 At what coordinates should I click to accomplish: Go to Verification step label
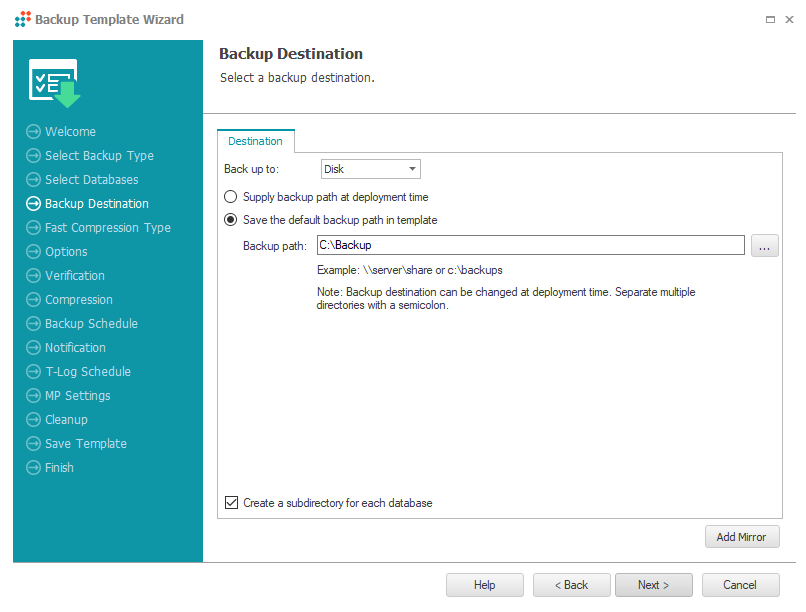pos(75,275)
